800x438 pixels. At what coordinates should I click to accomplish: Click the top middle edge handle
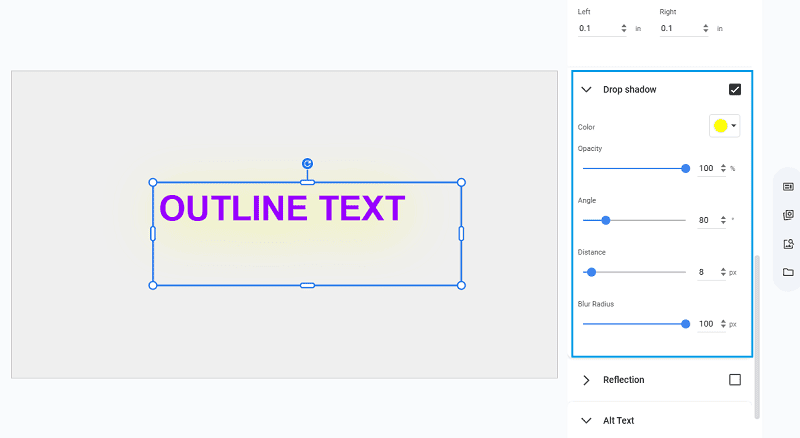coord(307,182)
